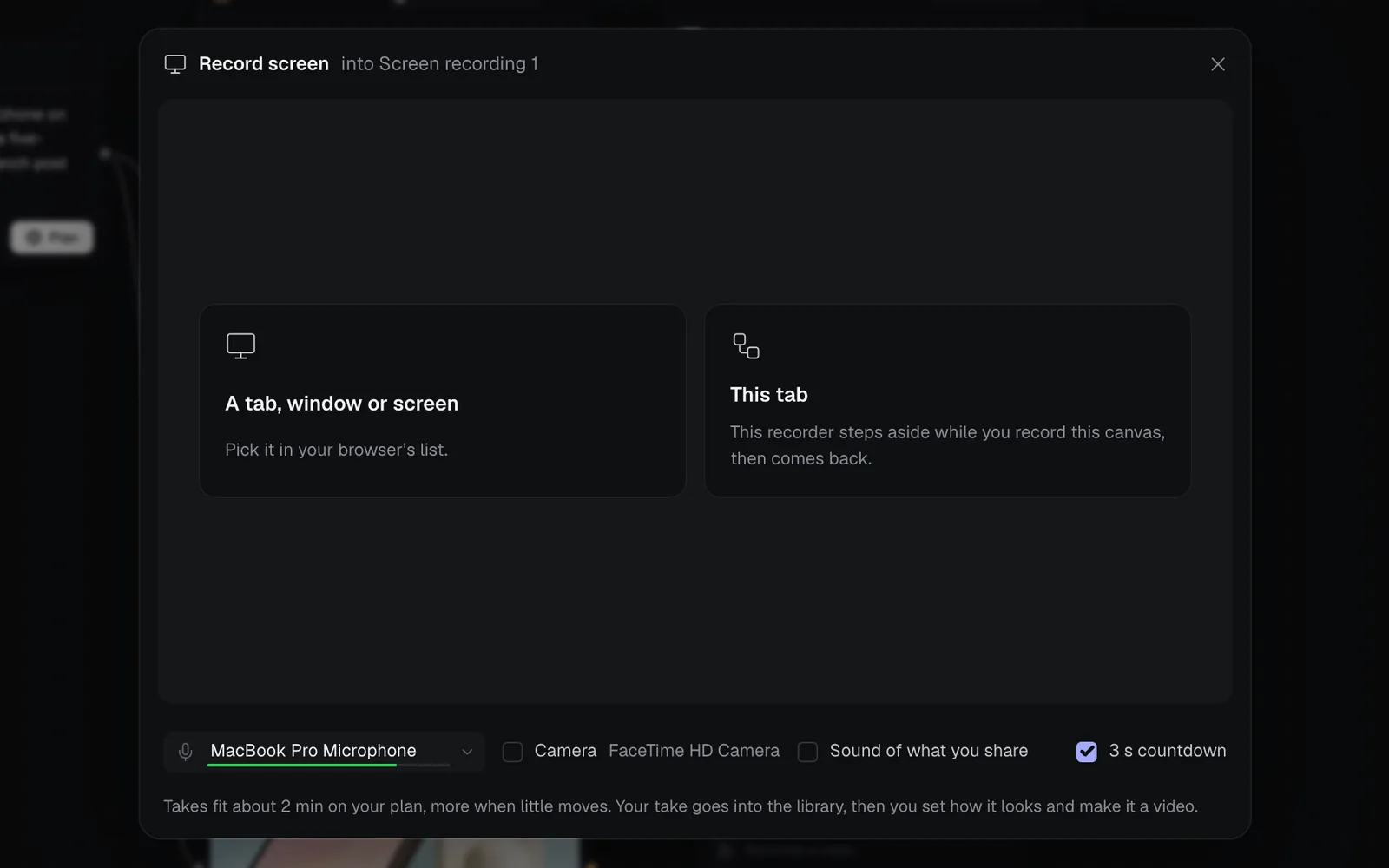
Task: Expand the microphone dropdown chevron
Action: click(x=467, y=752)
